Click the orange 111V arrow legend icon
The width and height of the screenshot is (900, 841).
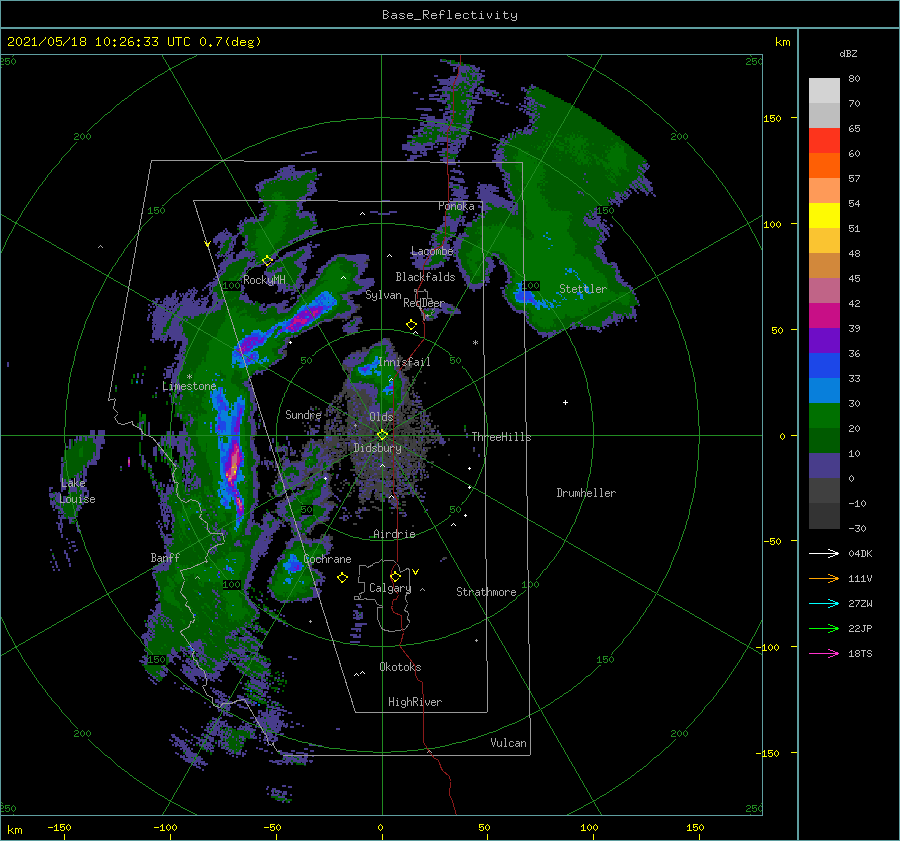point(824,579)
